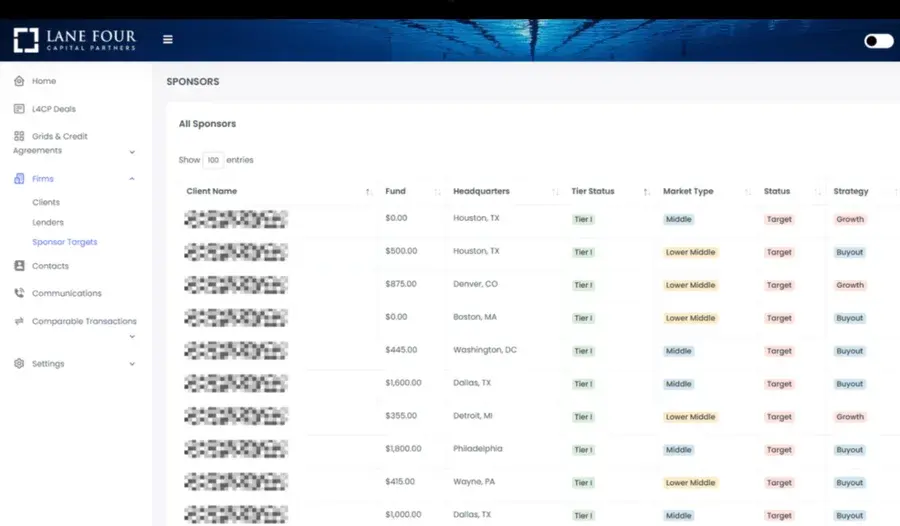Click the $415.00 fund value
Viewport: 900px width, 526px height.
pyautogui.click(x=400, y=482)
